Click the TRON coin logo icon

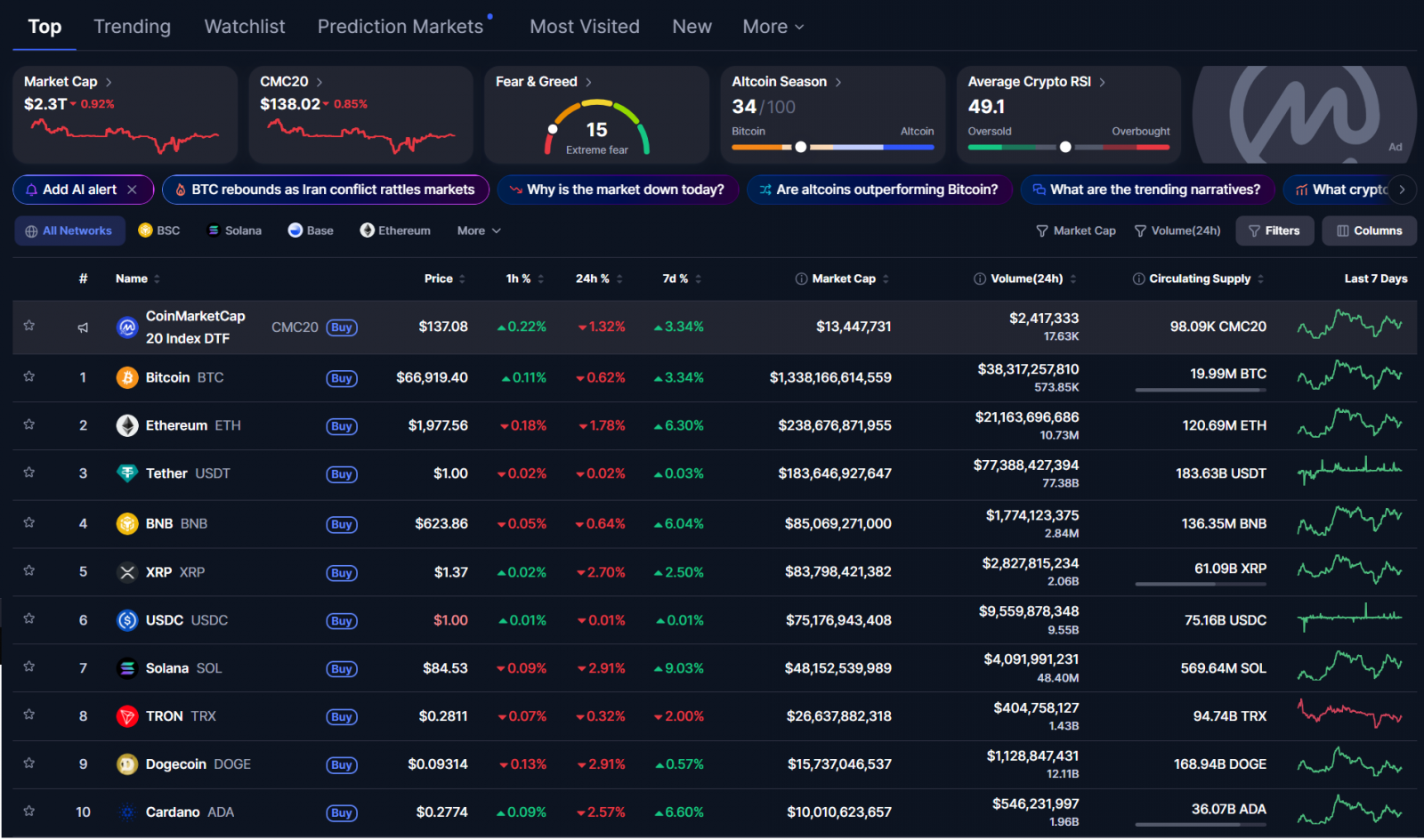tap(127, 717)
